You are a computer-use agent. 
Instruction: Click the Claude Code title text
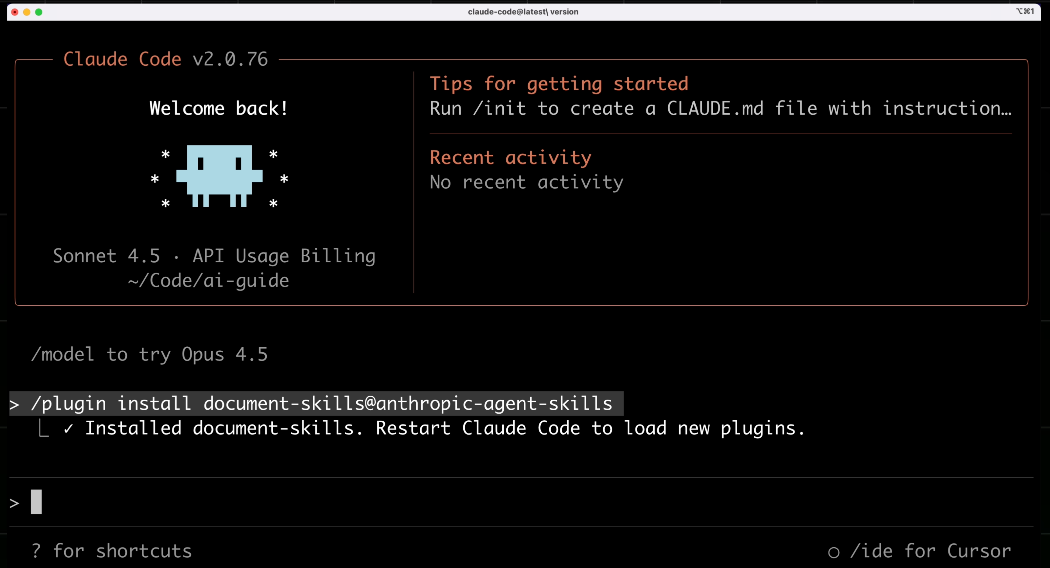pyautogui.click(x=122, y=59)
